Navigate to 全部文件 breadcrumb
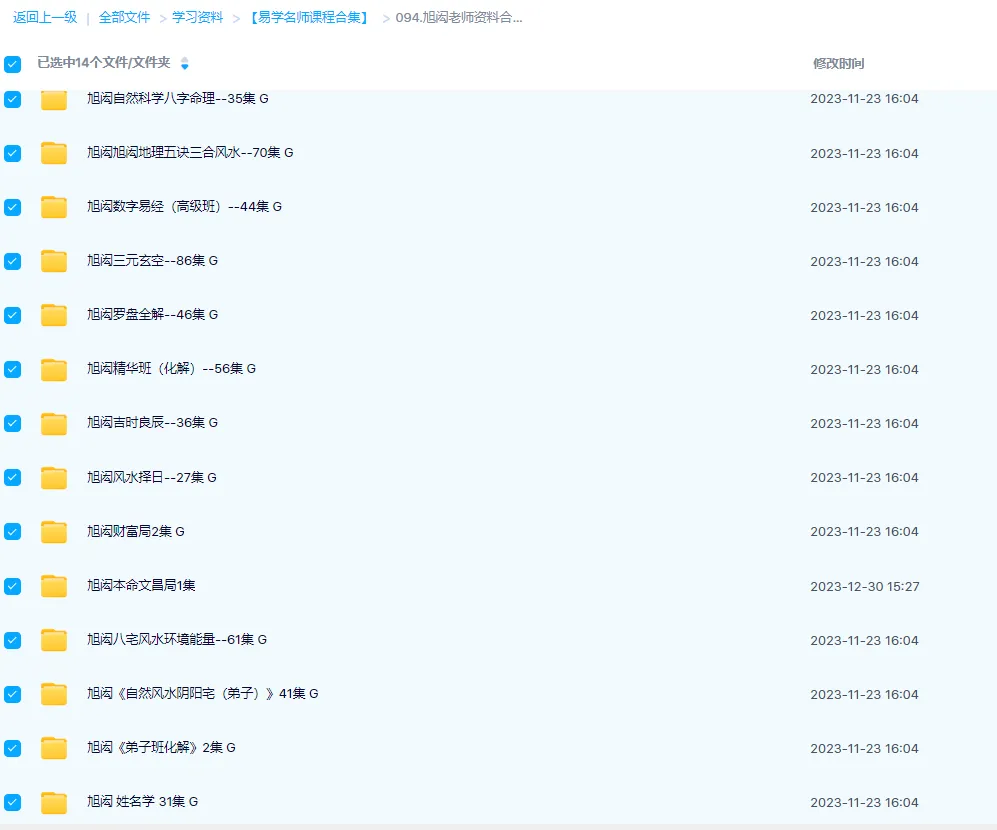This screenshot has height=830, width=997. [x=125, y=17]
